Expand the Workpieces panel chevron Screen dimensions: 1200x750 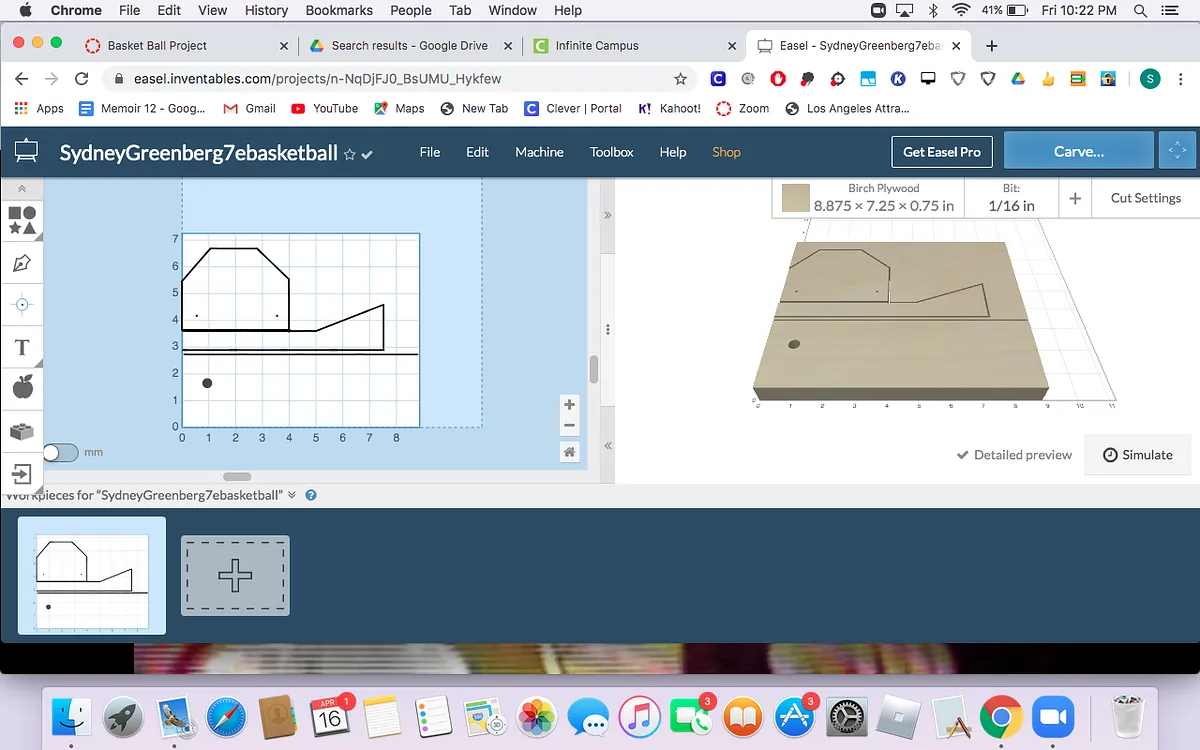(x=292, y=495)
